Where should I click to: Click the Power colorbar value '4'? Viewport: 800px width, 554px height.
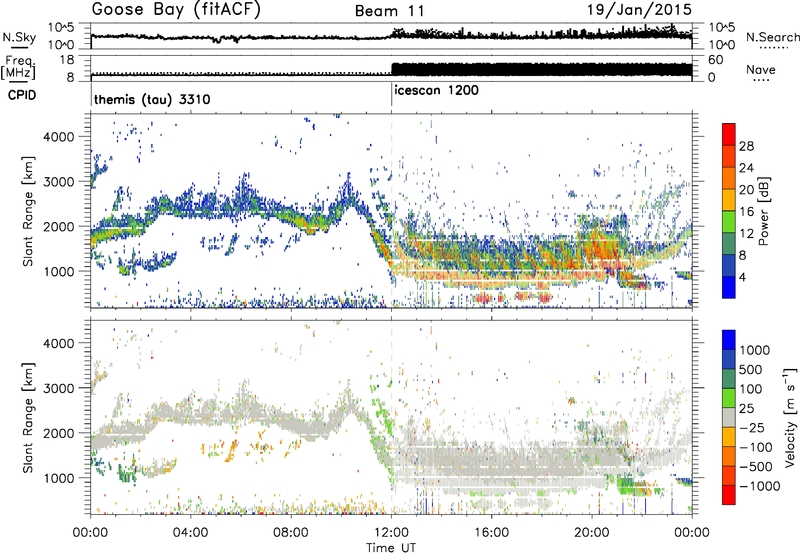743,277
